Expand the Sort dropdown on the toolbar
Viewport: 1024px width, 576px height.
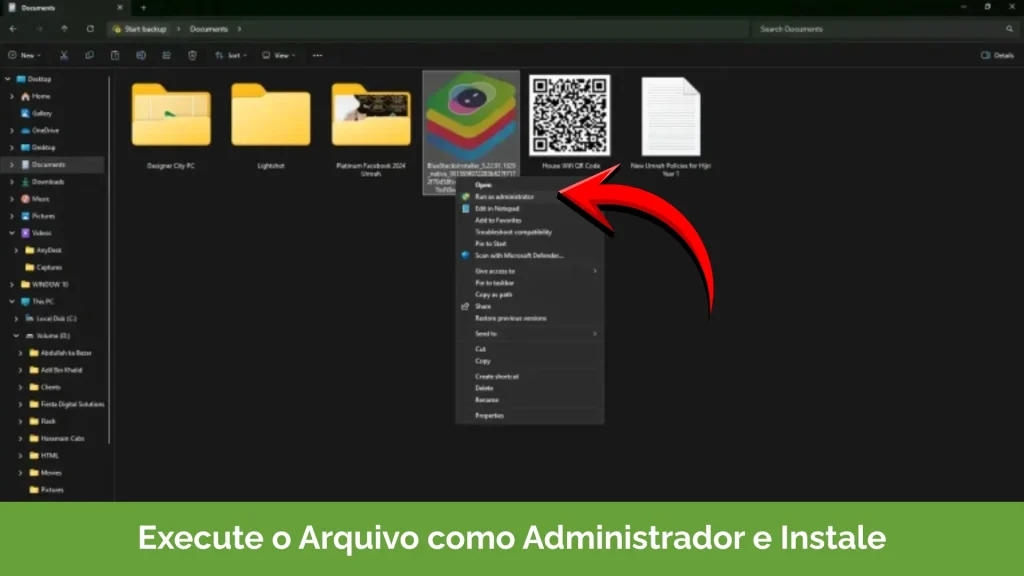[233, 55]
